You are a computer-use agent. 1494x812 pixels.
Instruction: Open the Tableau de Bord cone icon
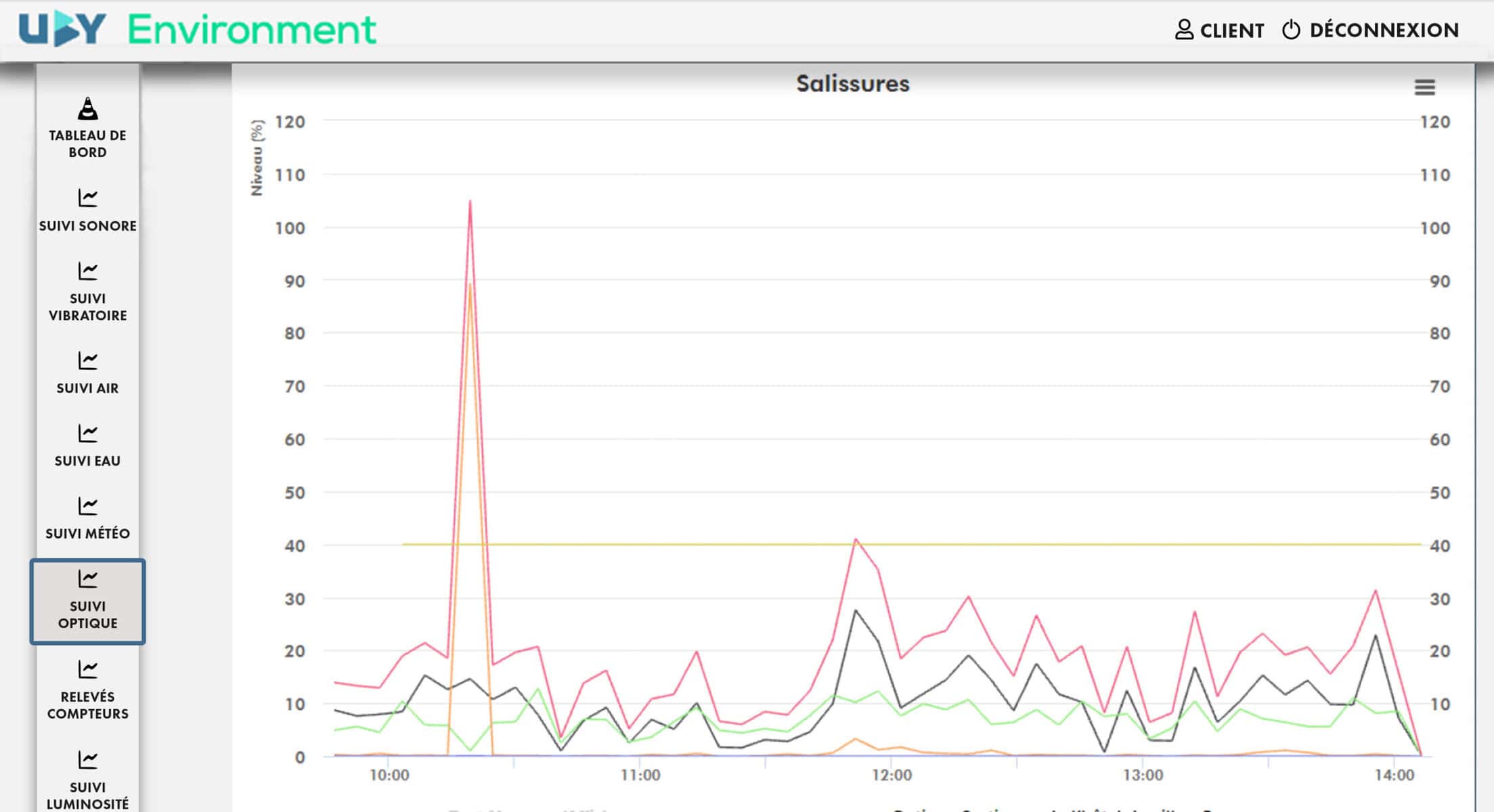coord(87,109)
